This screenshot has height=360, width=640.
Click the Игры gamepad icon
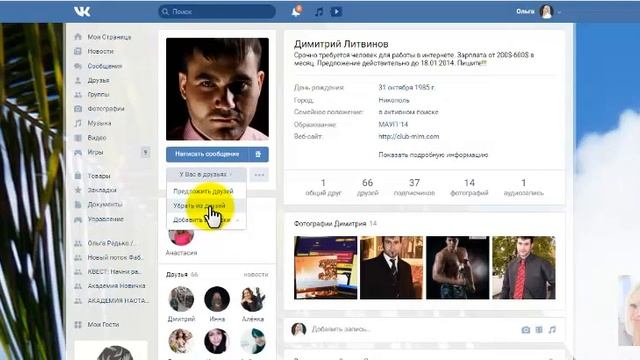78,152
